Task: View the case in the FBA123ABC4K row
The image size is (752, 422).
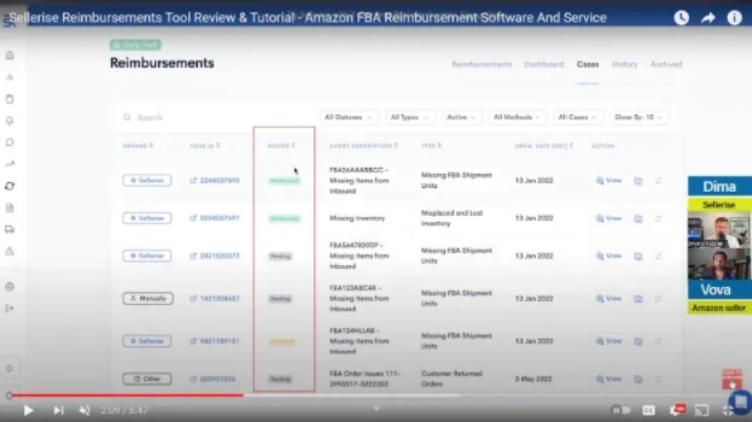Action: pyautogui.click(x=609, y=298)
